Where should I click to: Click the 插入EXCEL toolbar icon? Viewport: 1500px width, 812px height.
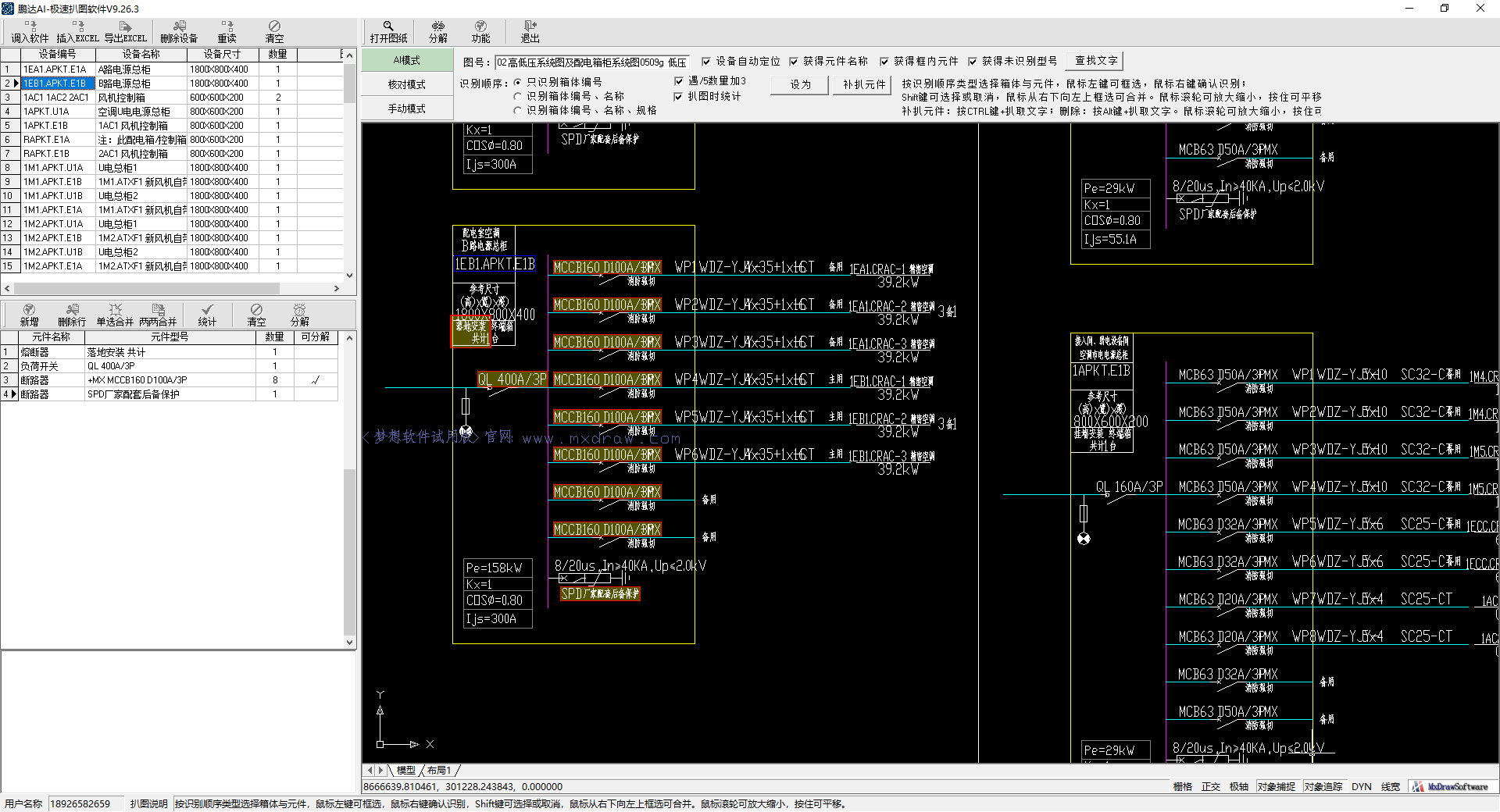pos(77,32)
